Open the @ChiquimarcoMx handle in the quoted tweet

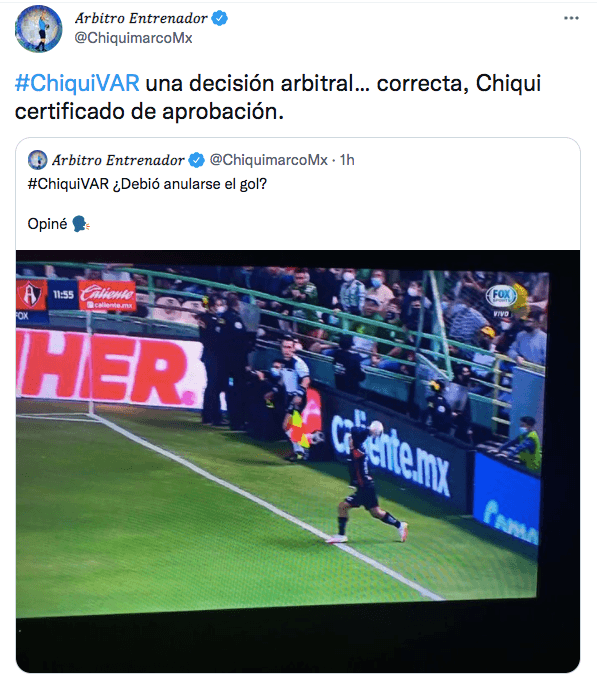tap(269, 160)
